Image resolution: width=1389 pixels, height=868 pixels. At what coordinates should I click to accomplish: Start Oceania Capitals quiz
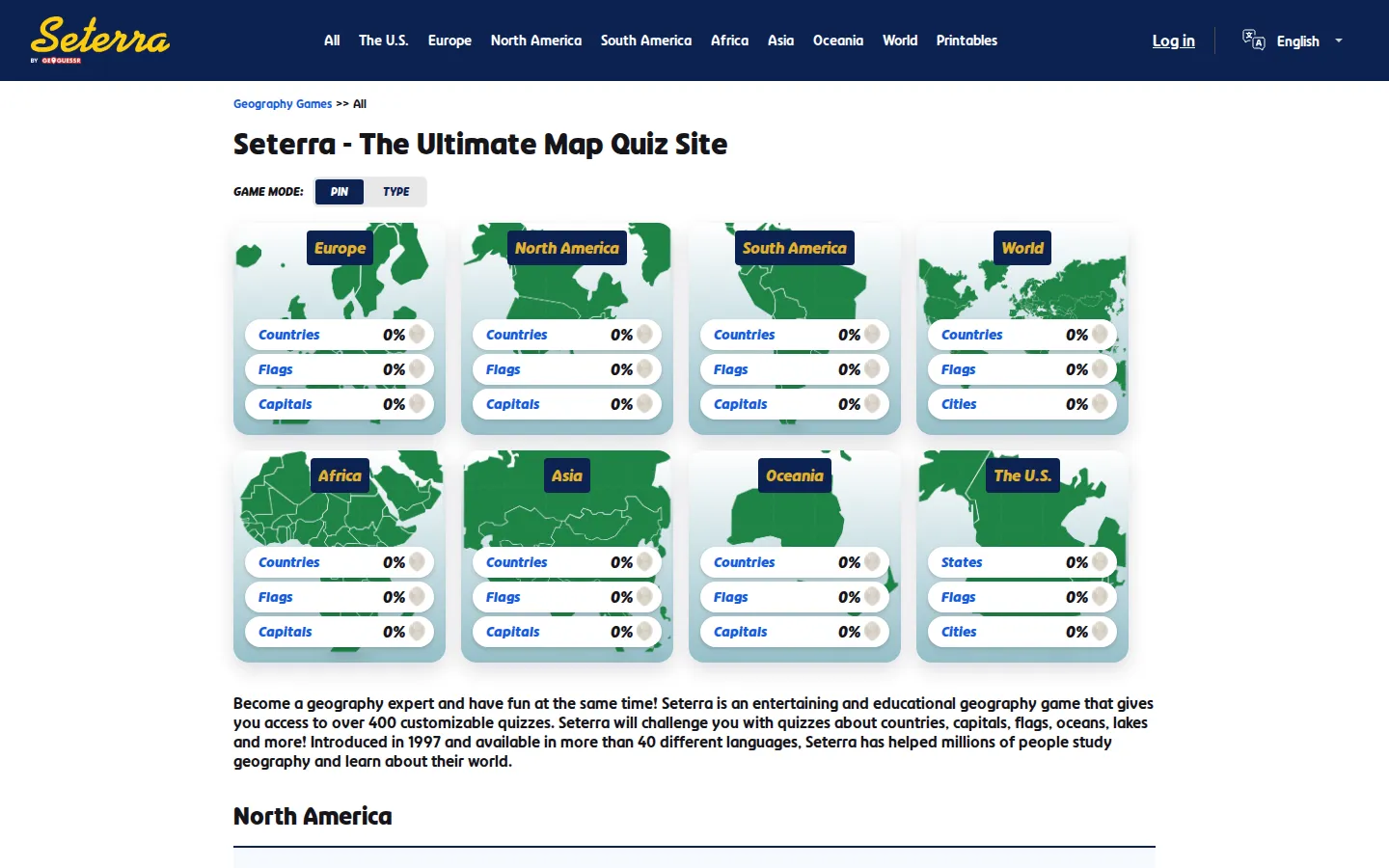(x=795, y=632)
